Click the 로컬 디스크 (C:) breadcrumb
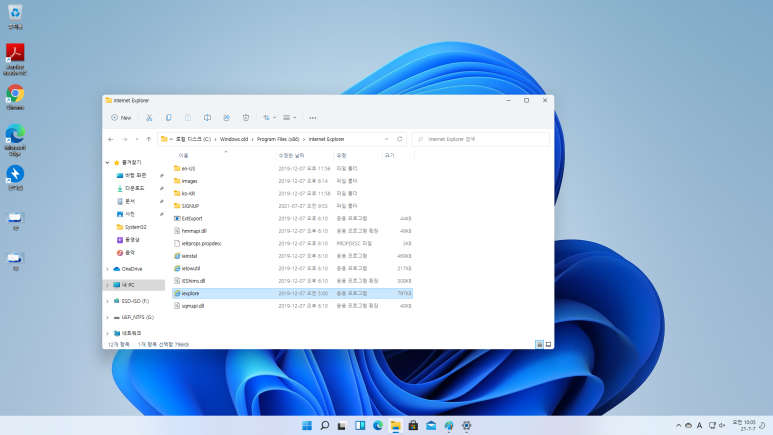 coord(193,140)
